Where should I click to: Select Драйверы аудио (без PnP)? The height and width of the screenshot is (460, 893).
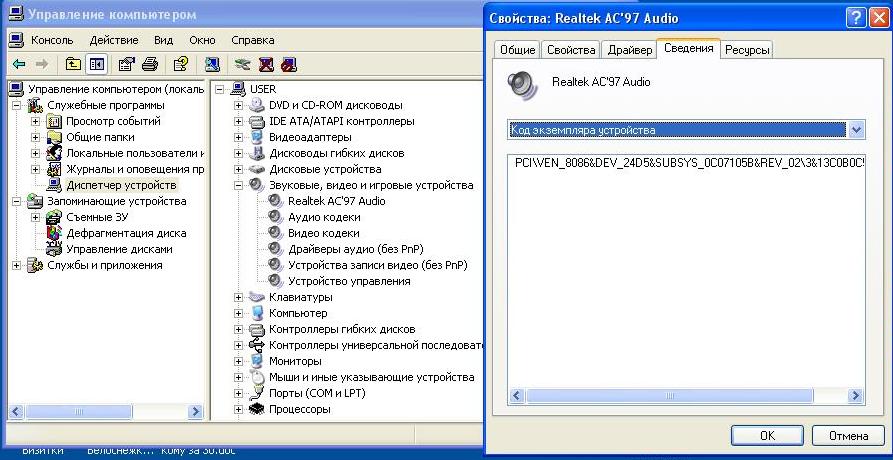tap(356, 249)
